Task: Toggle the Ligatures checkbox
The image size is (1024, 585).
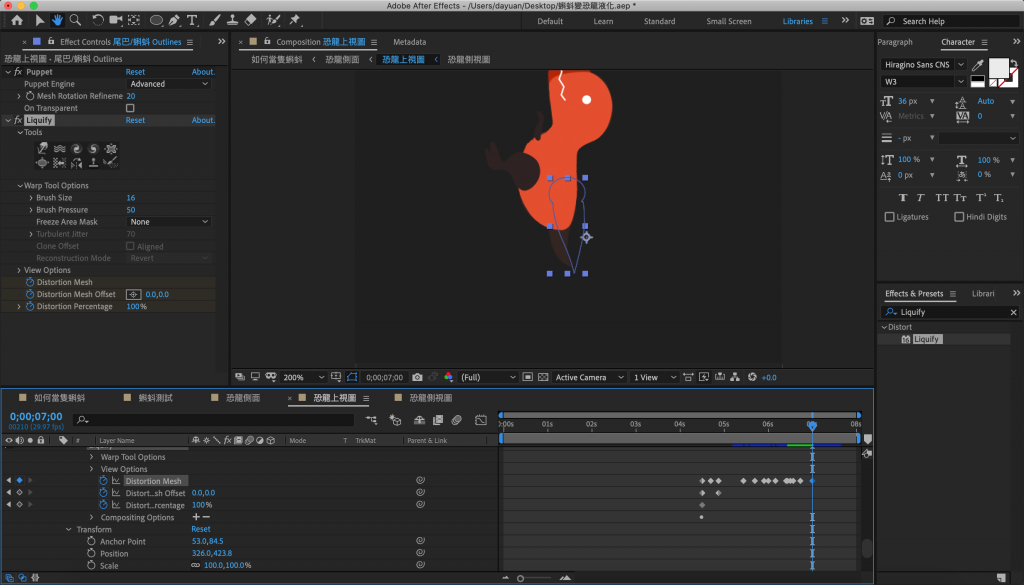Action: pyautogui.click(x=889, y=217)
